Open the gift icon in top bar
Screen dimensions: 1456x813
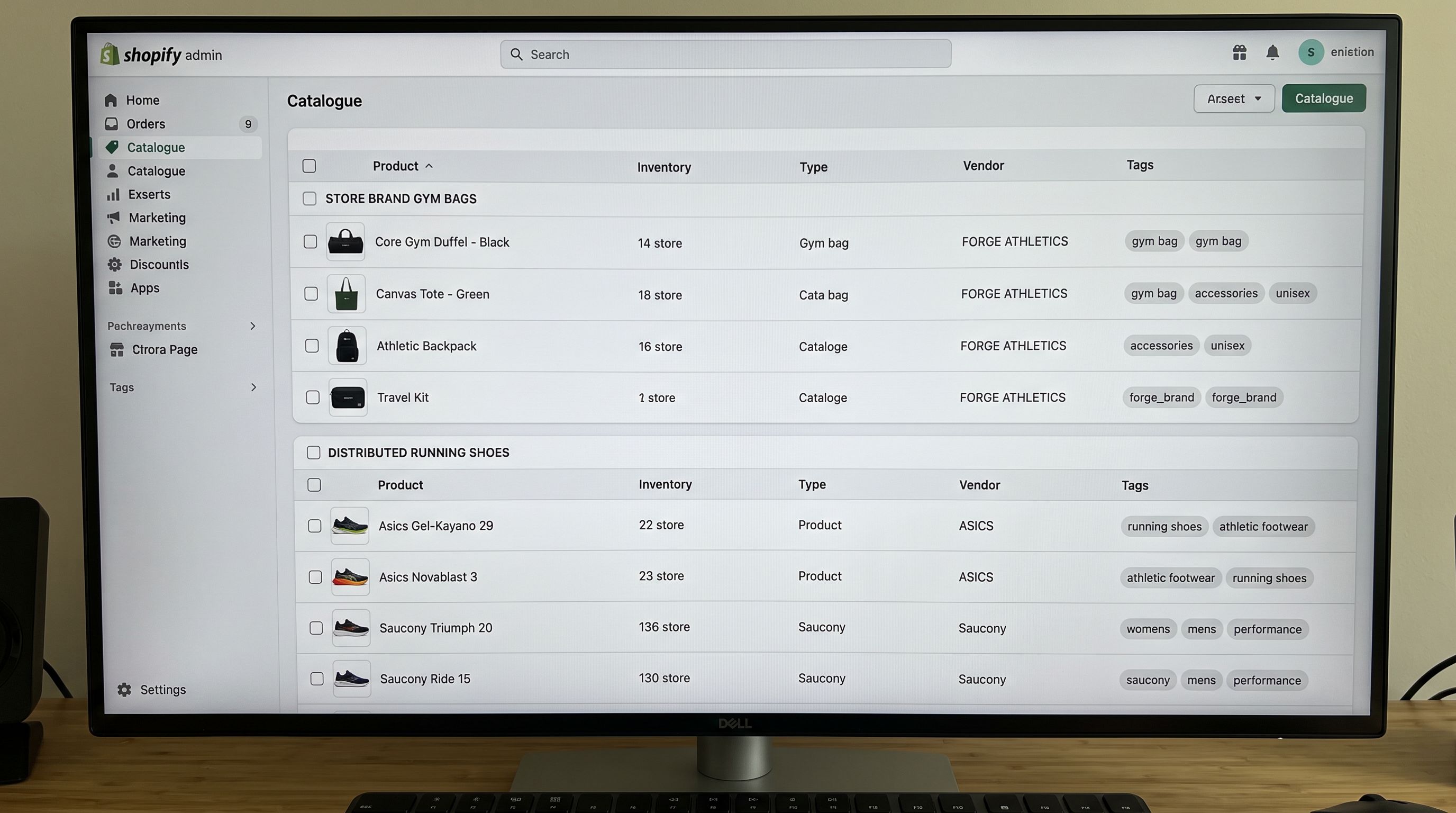[1240, 52]
